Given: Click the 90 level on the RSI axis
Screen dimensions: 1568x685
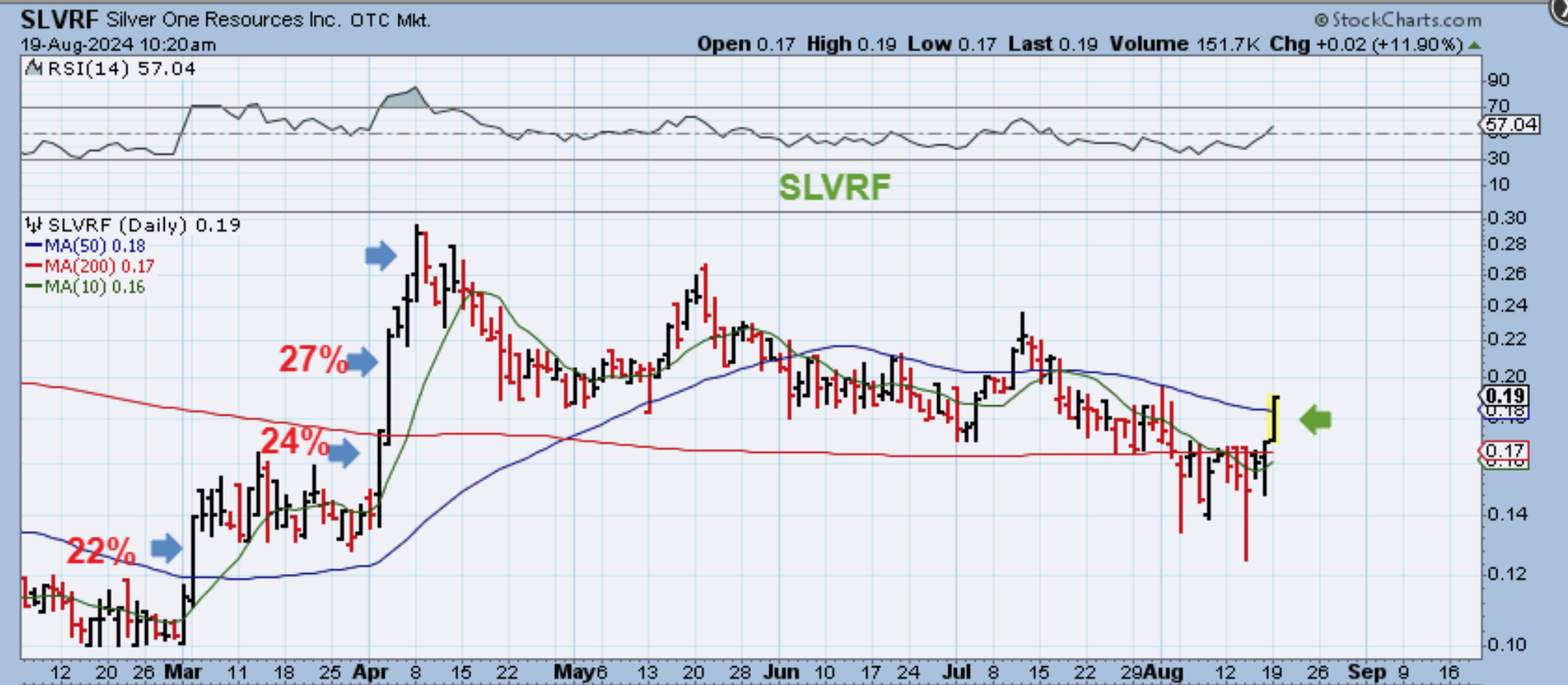Looking at the screenshot, I should click(1498, 79).
